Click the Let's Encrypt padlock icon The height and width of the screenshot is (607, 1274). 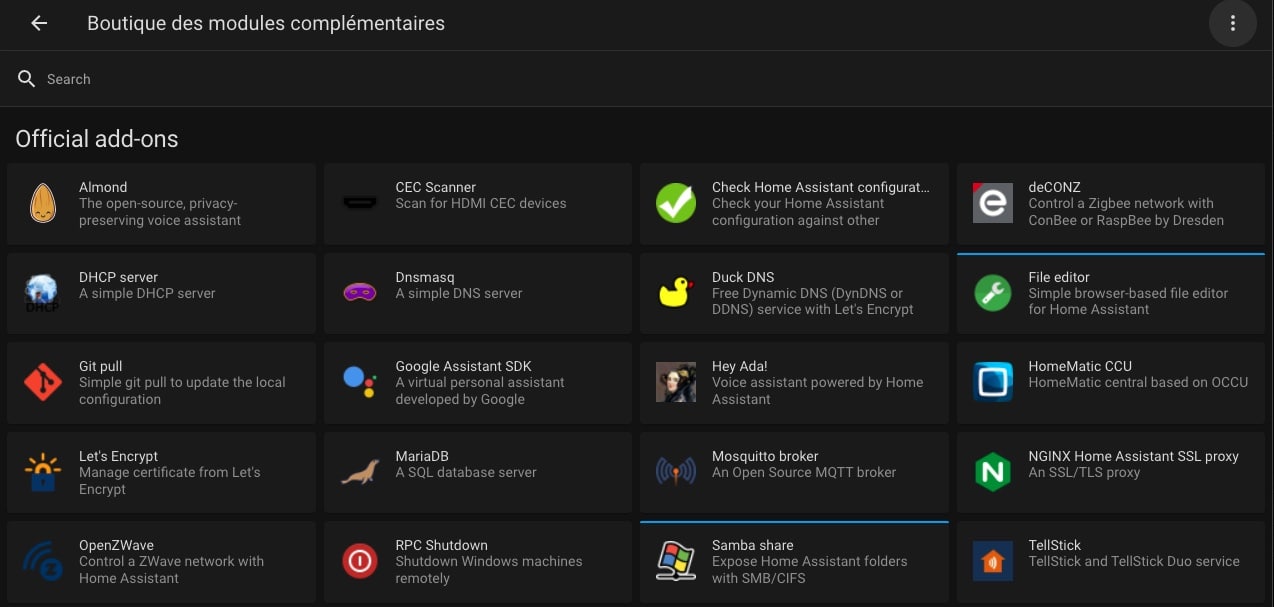(43, 472)
